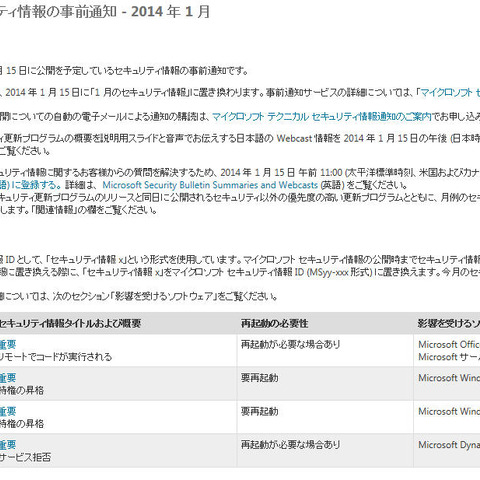This screenshot has width=480, height=480.
Task: Click the line mentioning 午前 11:00 (太平洋標準時刻
Action: pos(240,172)
